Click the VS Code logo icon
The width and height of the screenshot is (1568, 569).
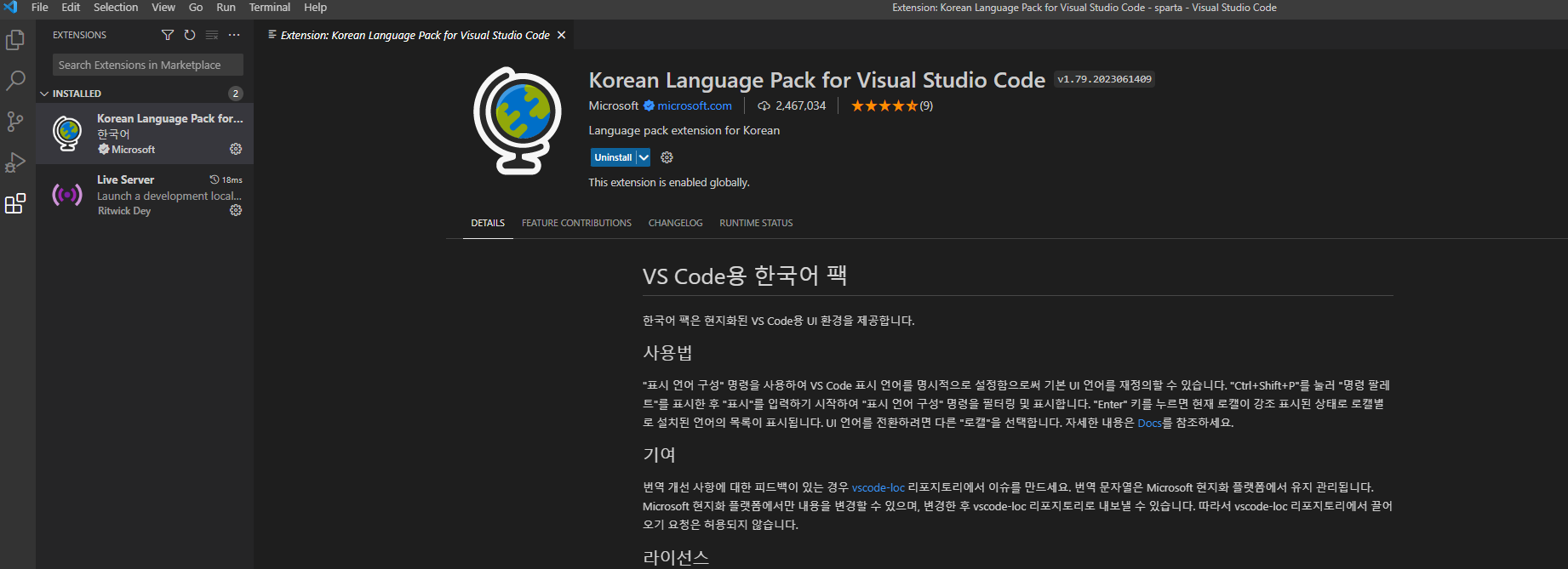(x=10, y=7)
